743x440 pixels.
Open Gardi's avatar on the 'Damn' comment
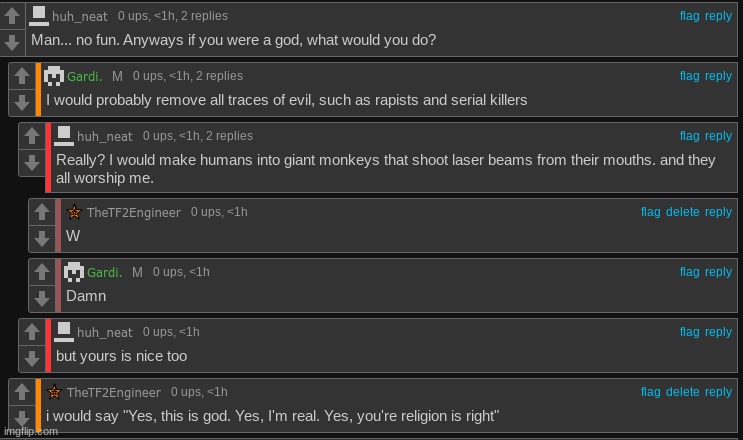(x=74, y=272)
